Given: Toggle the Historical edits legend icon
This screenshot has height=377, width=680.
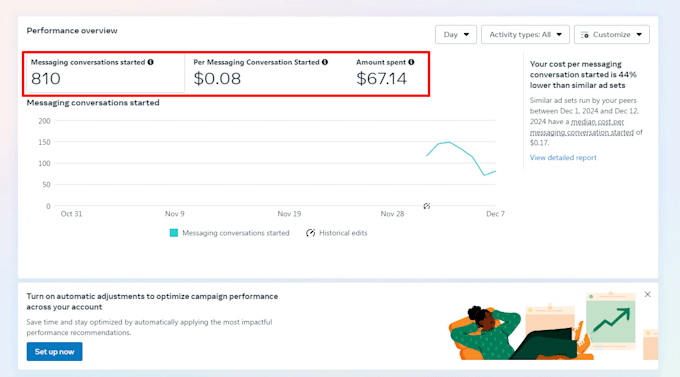Looking at the screenshot, I should (311, 233).
